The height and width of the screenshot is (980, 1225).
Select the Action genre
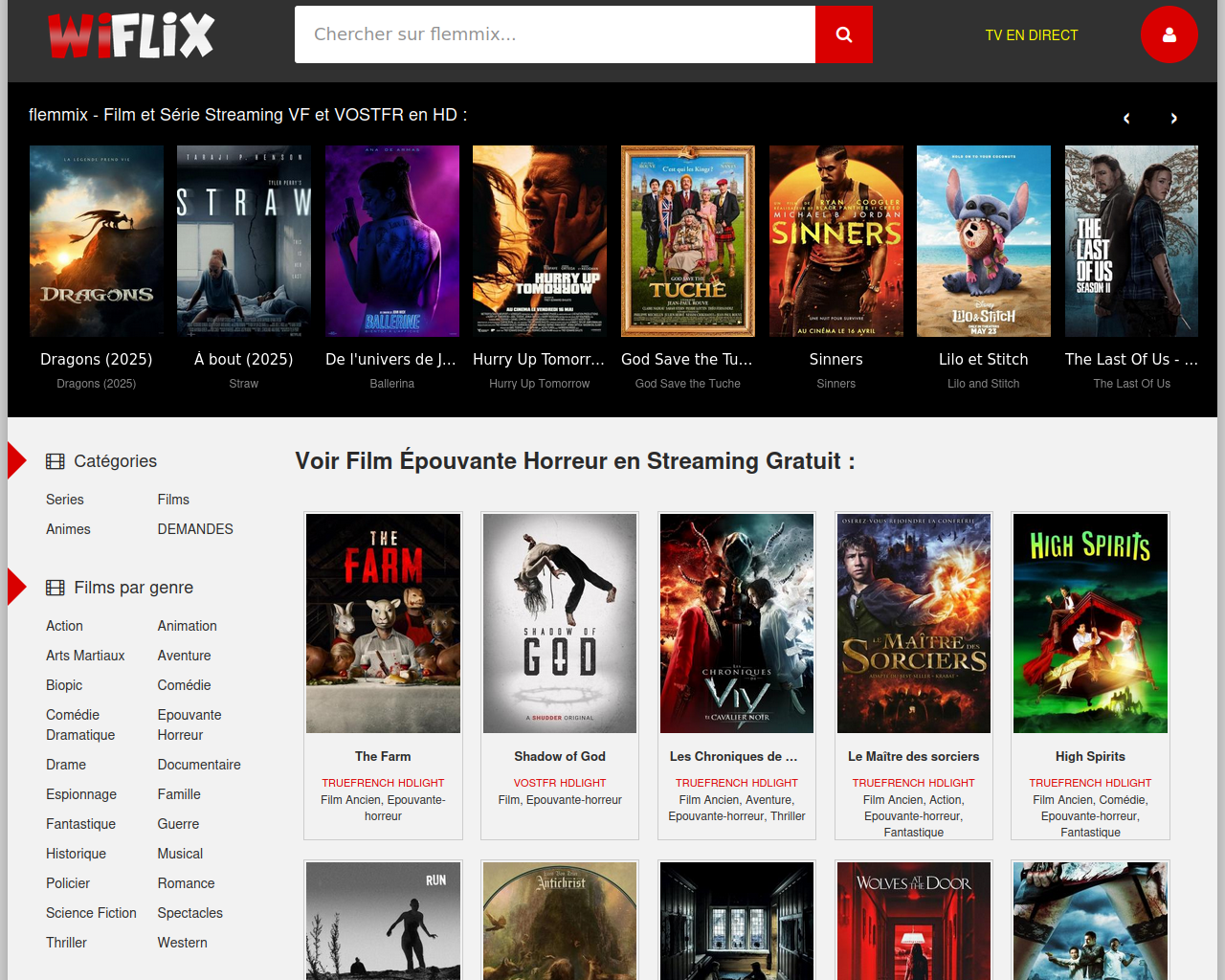click(64, 626)
